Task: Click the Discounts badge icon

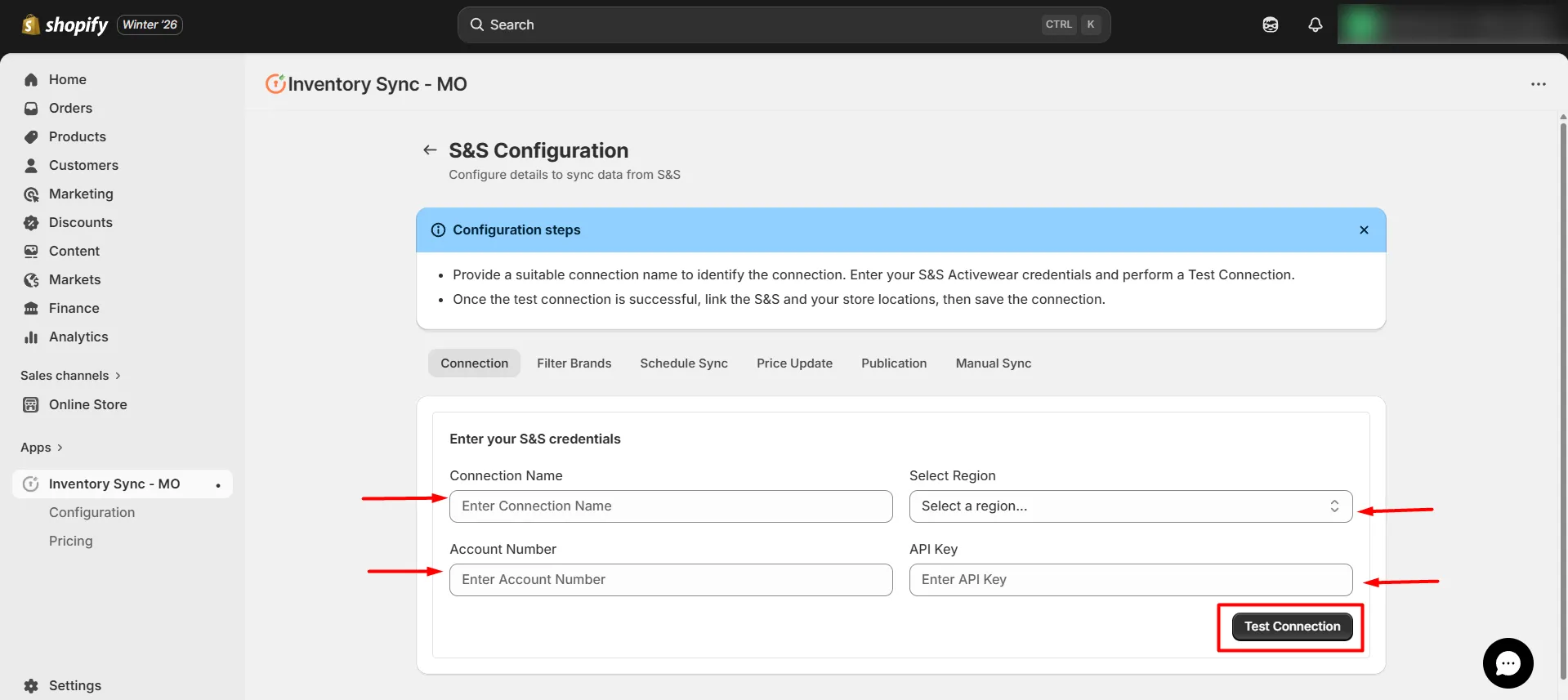Action: (31, 222)
